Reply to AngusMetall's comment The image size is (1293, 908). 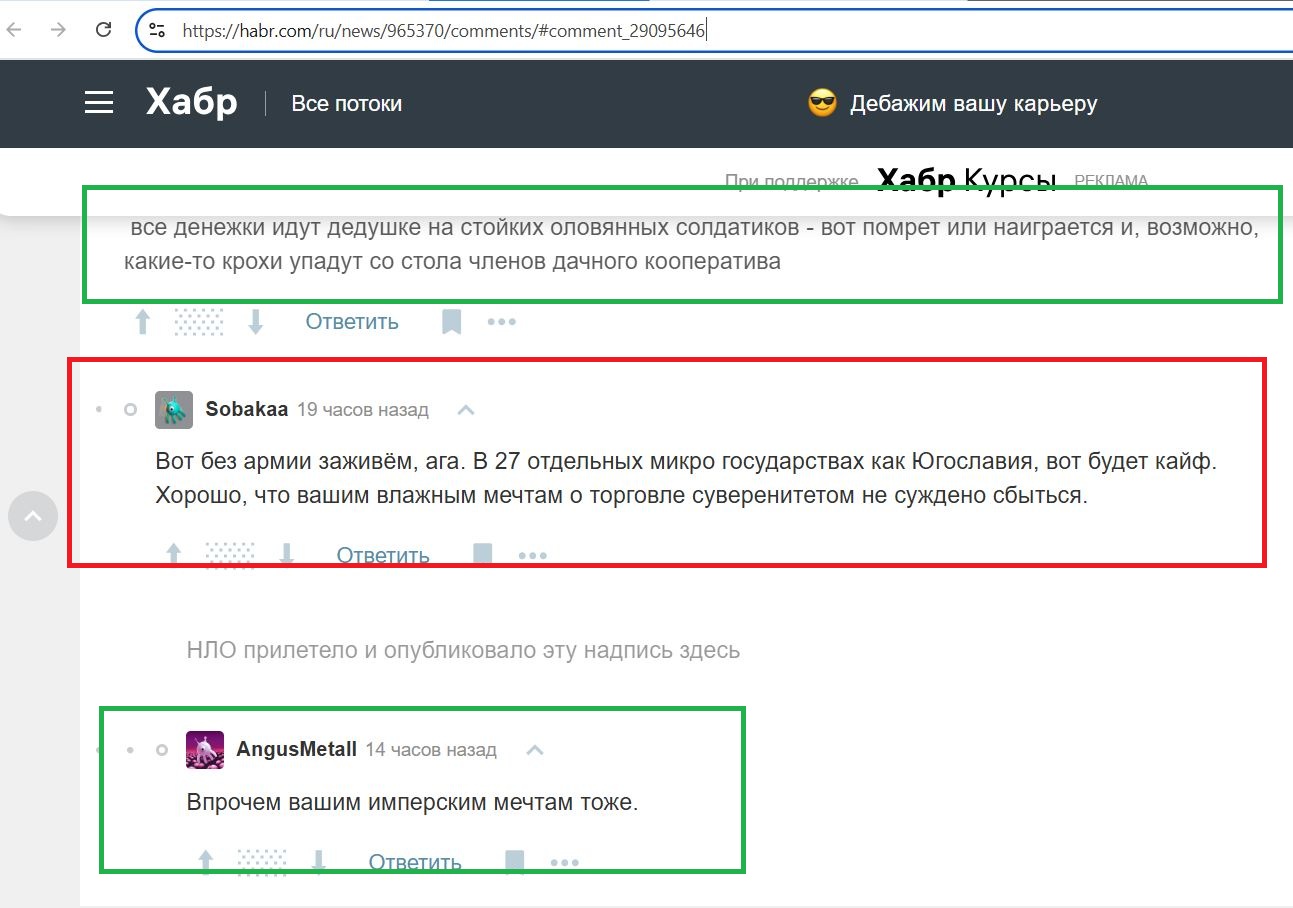(413, 861)
